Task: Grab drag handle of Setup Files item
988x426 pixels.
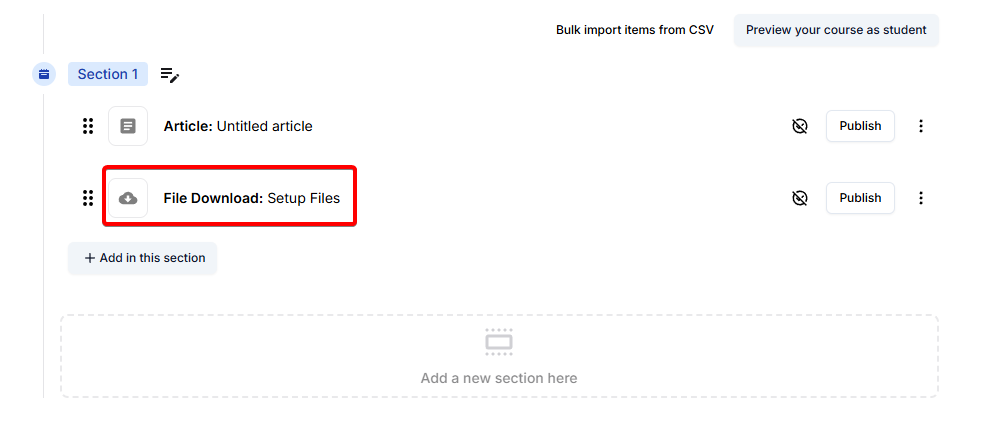Action: tap(88, 198)
